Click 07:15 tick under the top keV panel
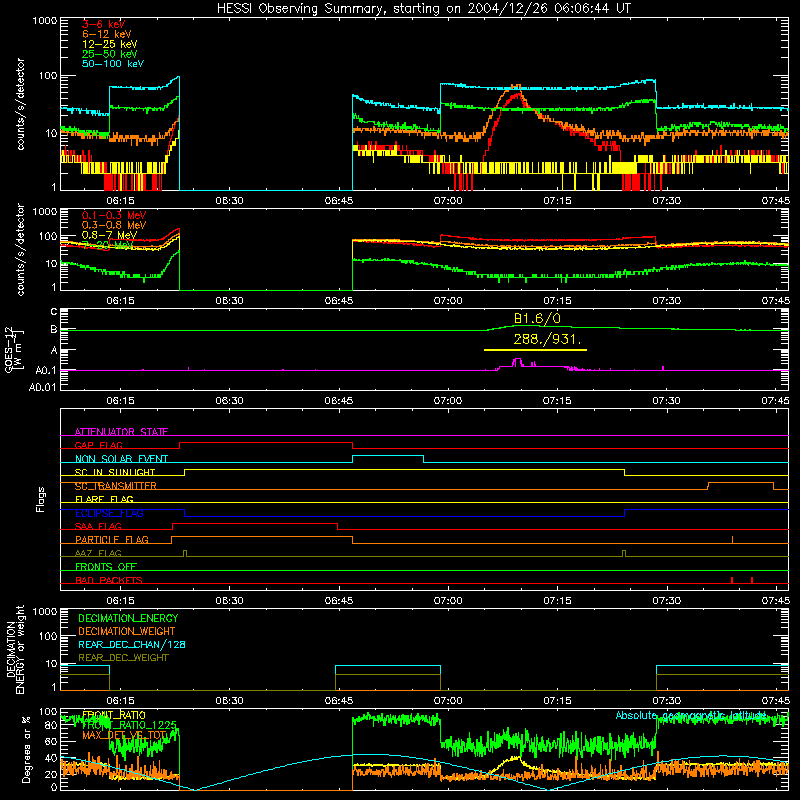 click(557, 201)
